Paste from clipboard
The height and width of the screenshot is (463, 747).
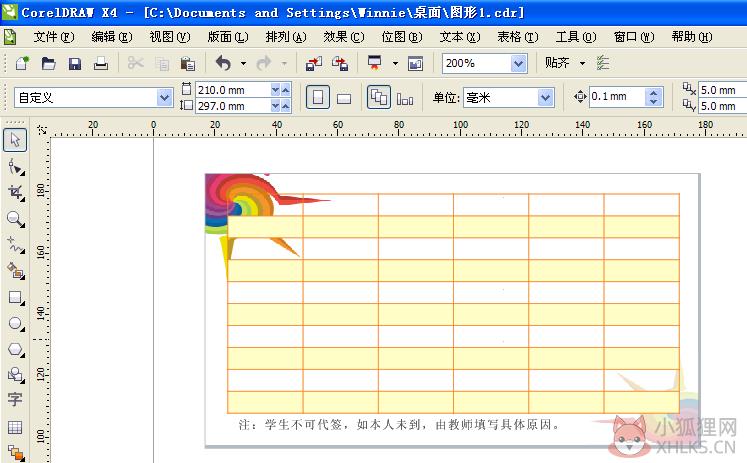pyautogui.click(x=188, y=63)
